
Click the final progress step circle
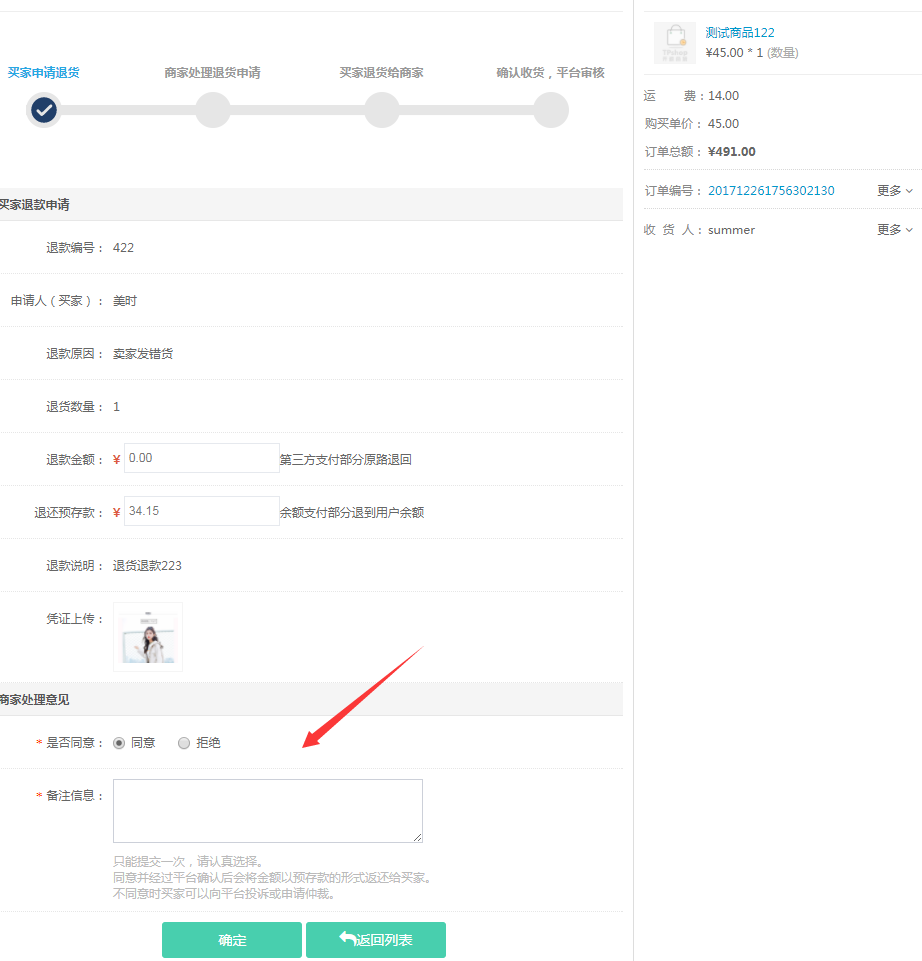click(551, 110)
